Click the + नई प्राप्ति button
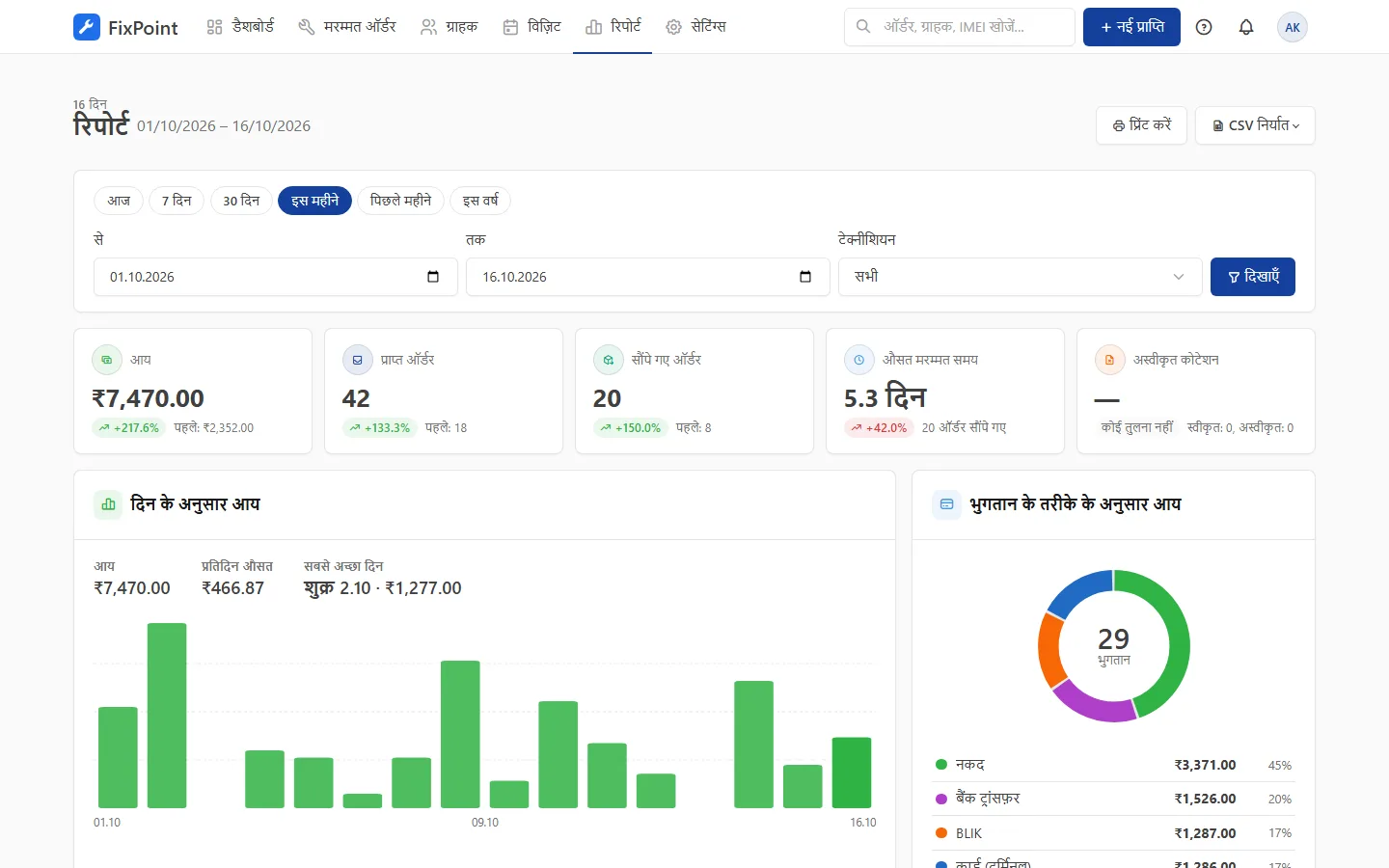Viewport: 1389px width, 868px height. coord(1131,27)
